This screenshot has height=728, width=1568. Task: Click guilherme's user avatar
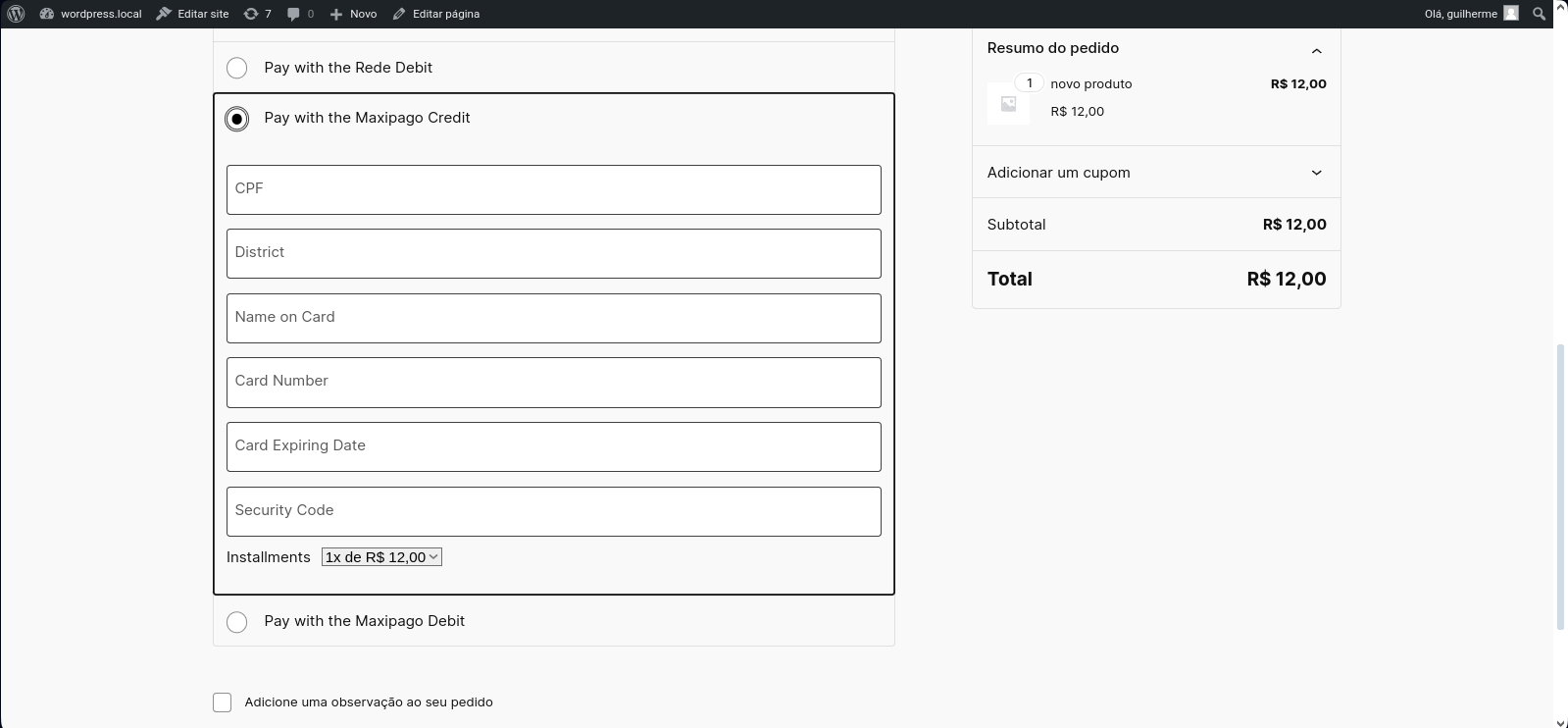coord(1511,14)
